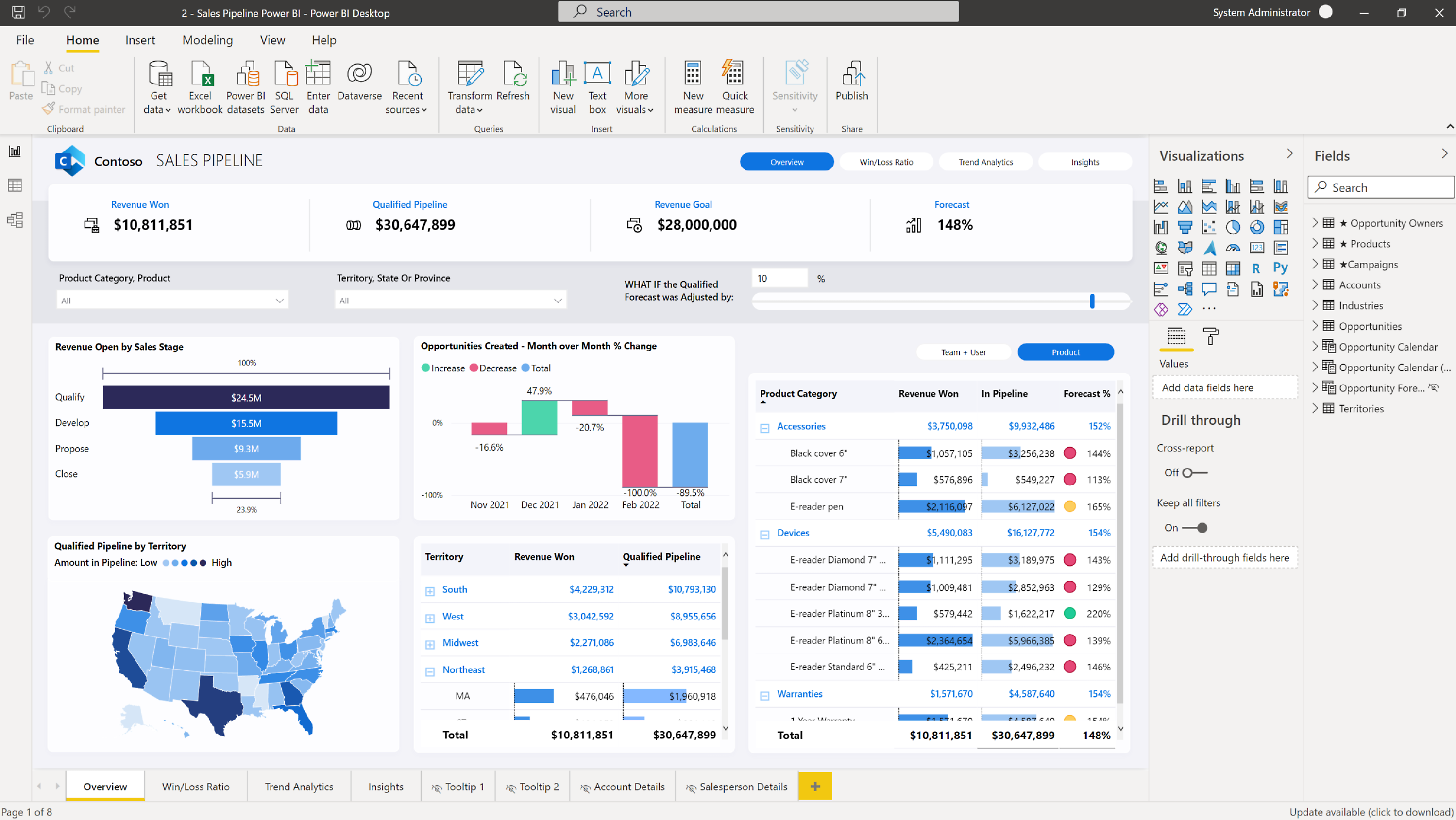Expand the Products fields section
Screen dimensions: 1456x820
[1317, 243]
